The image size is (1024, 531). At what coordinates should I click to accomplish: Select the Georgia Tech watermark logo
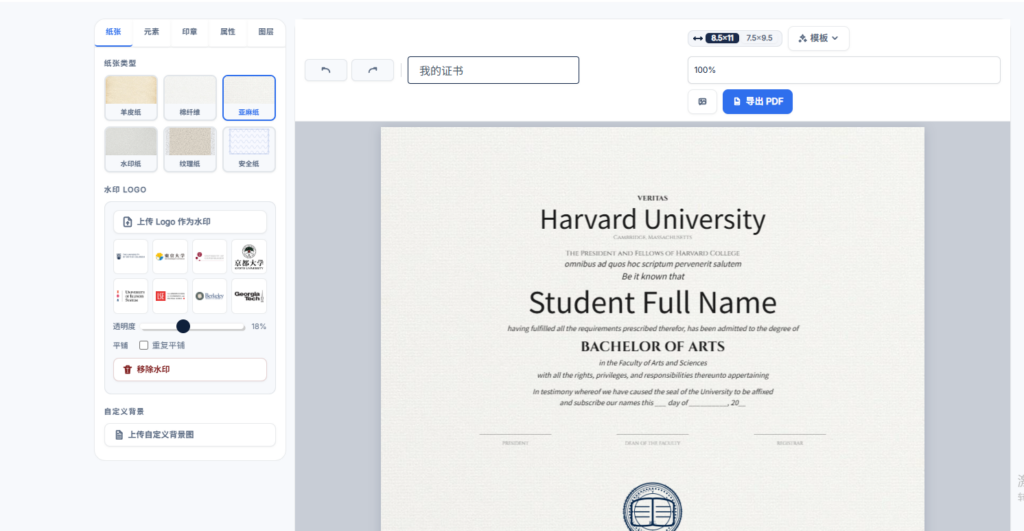click(x=249, y=296)
